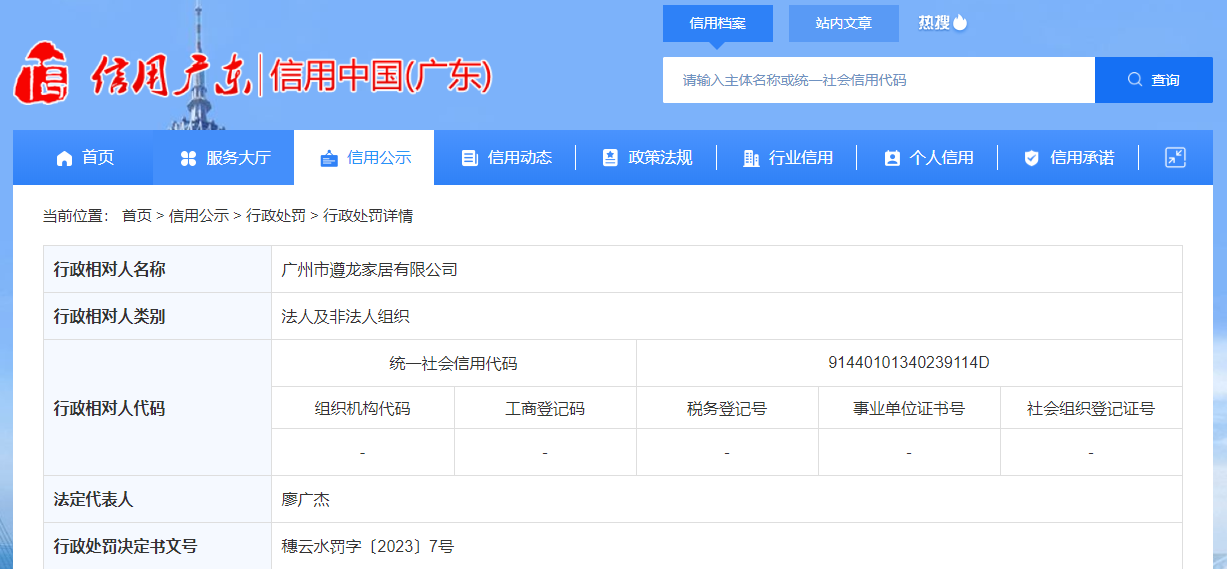The image size is (1227, 569).
Task: Click the 行业信用 building icon
Action: [x=751, y=158]
